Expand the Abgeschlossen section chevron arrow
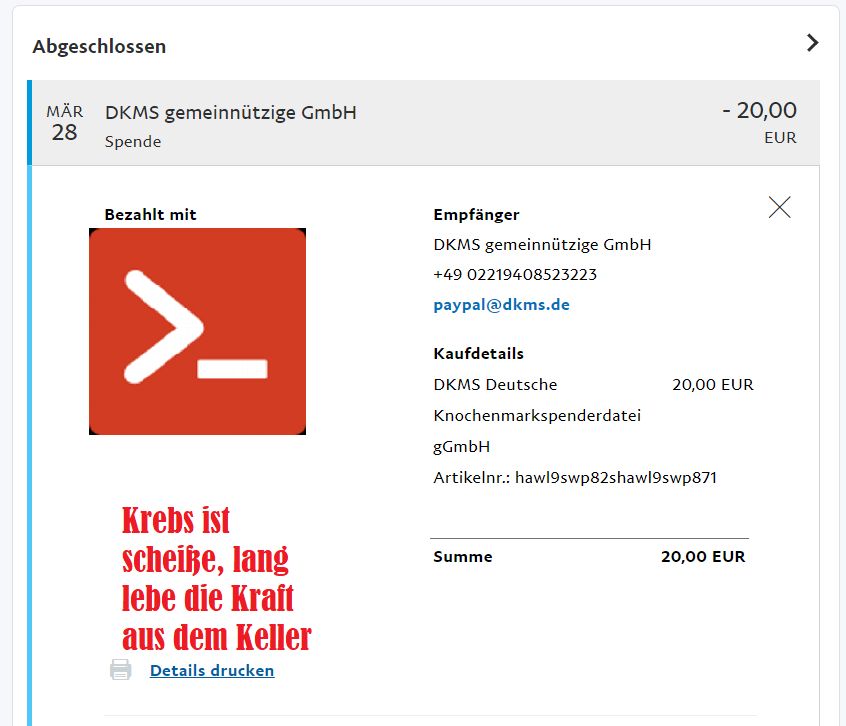846x726 pixels. click(x=813, y=43)
